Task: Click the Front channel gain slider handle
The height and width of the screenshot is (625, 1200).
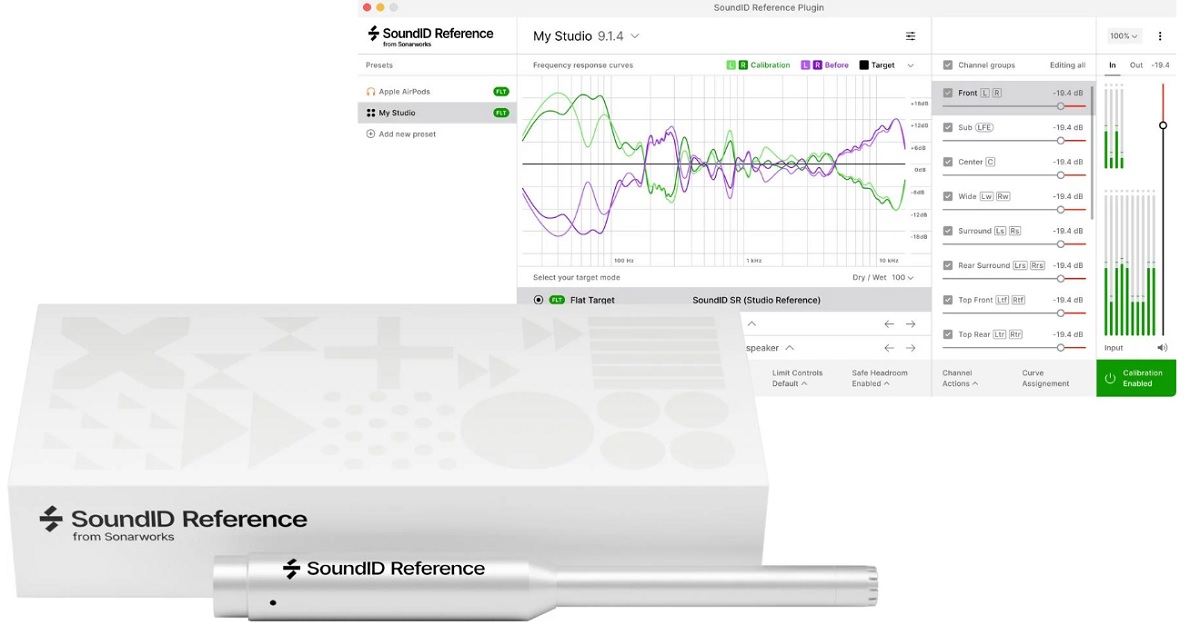Action: [x=1060, y=106]
